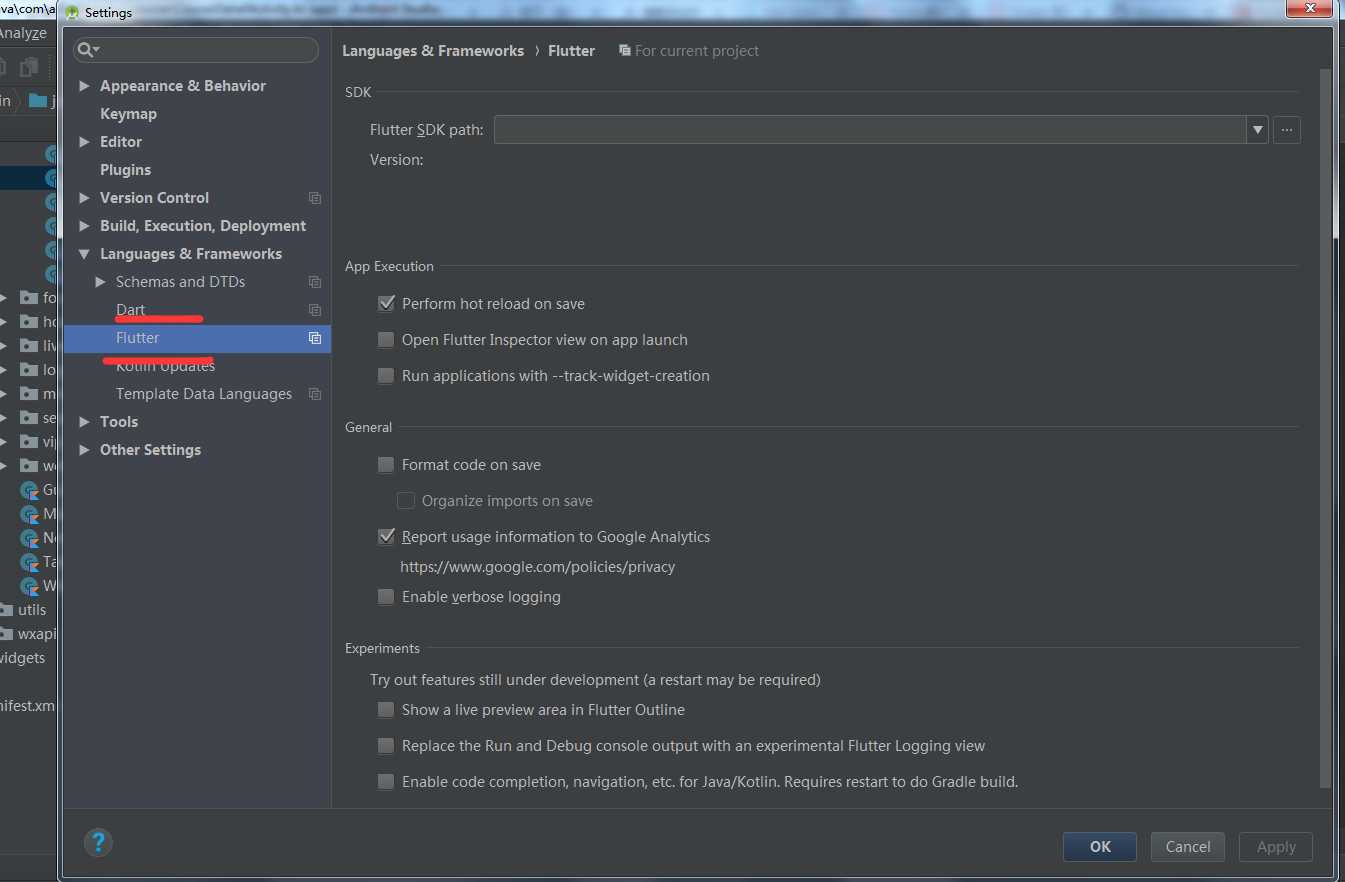Click the project-level icon beside Version Control
1345x882 pixels.
[x=315, y=198]
